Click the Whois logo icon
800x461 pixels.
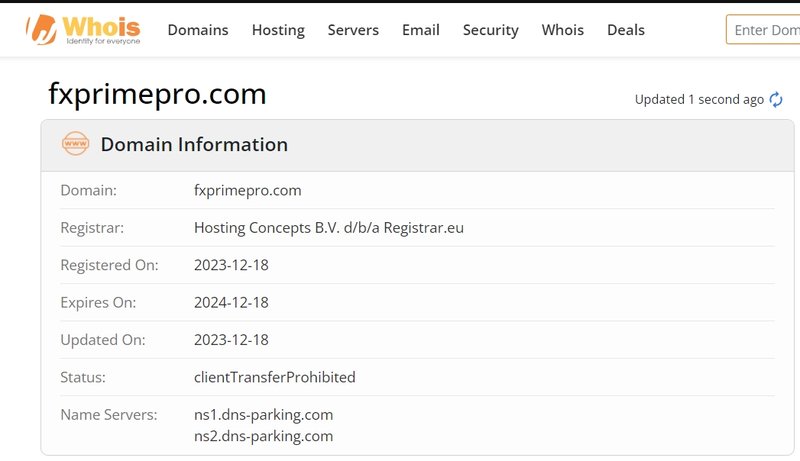click(41, 30)
